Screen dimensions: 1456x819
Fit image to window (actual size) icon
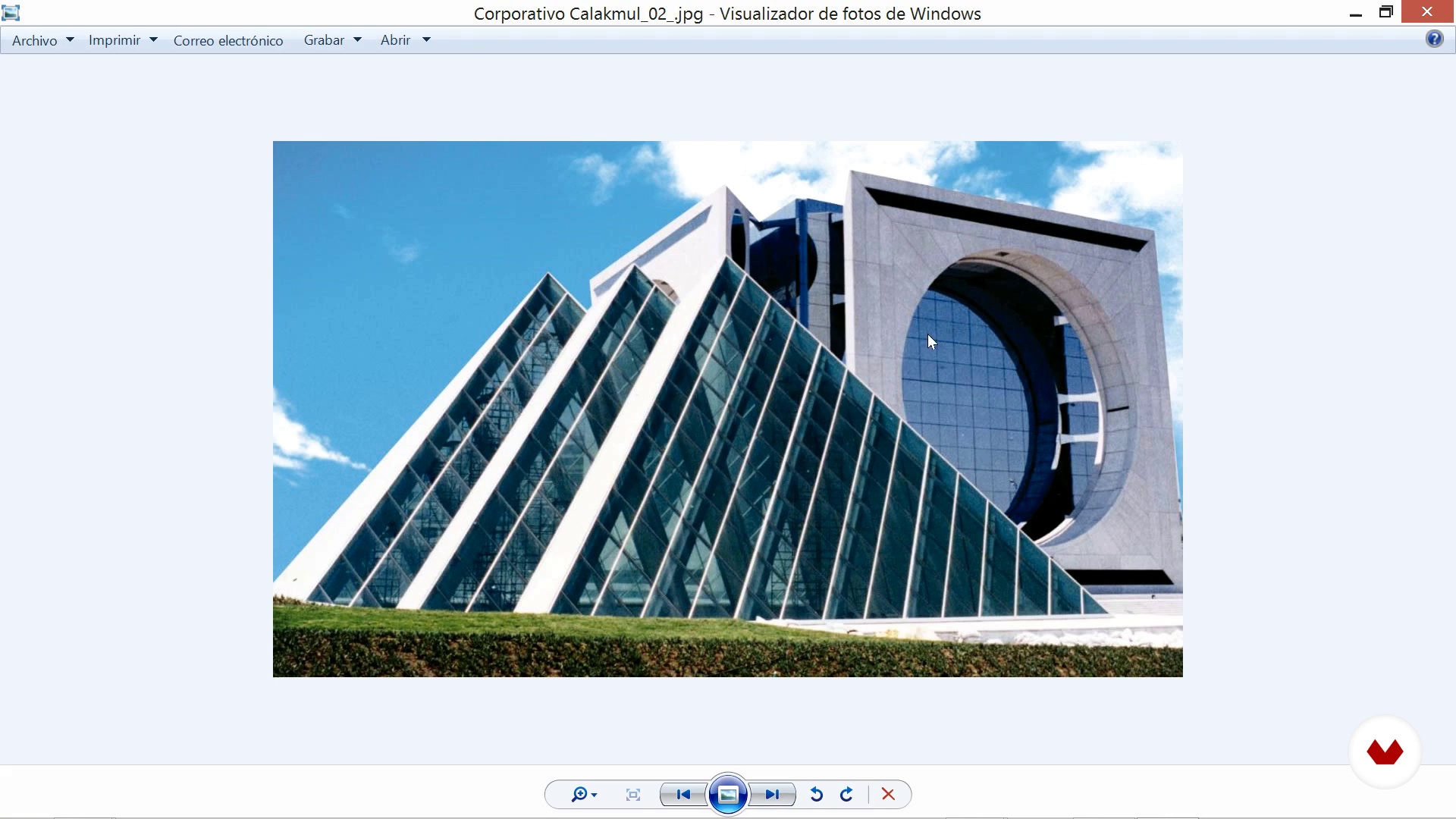633,795
